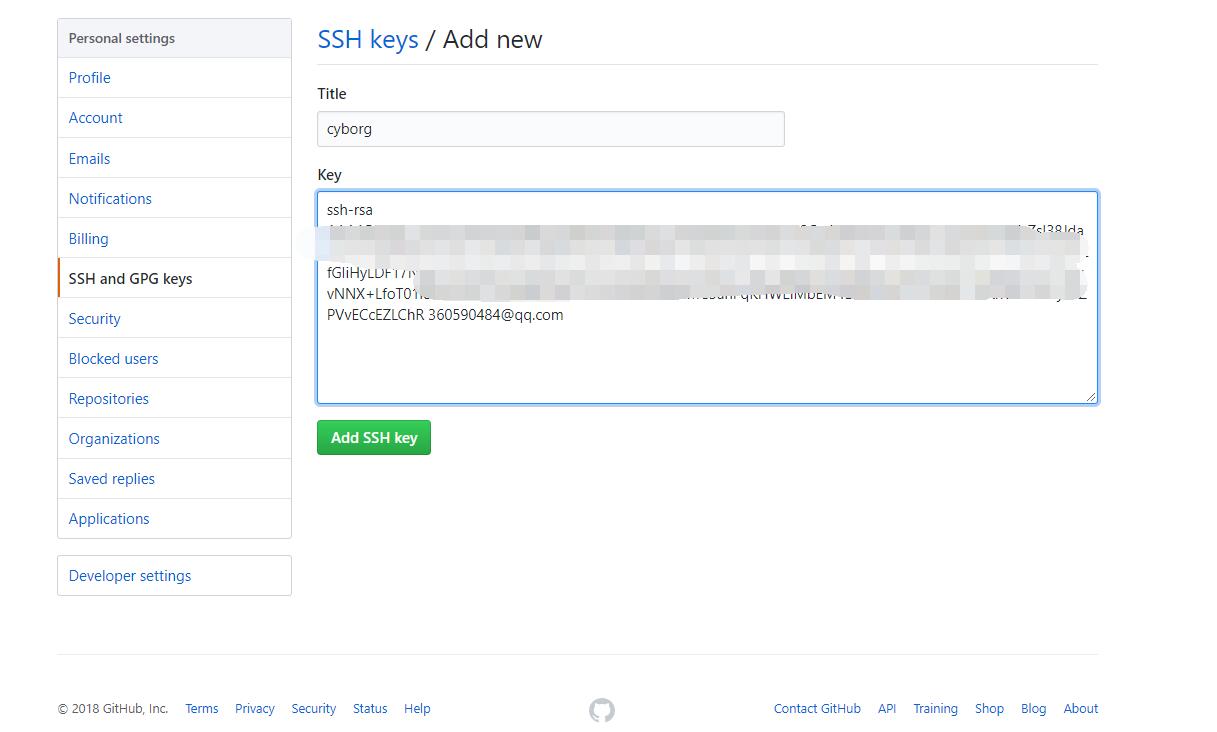The height and width of the screenshot is (732, 1217).
Task: Open Emails settings
Action: coord(174,158)
